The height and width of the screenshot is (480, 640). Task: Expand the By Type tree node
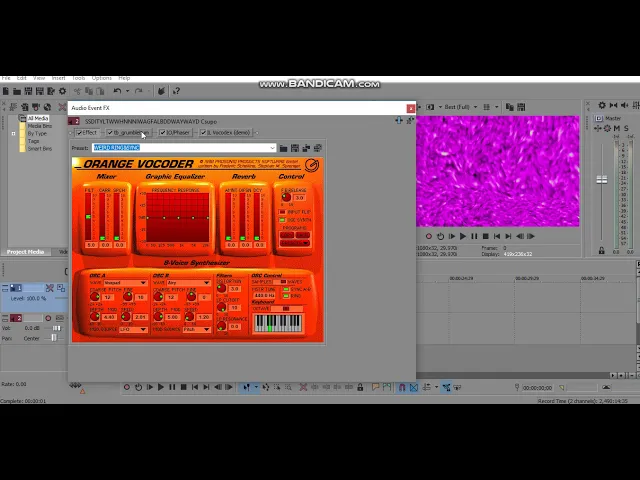click(x=13, y=133)
